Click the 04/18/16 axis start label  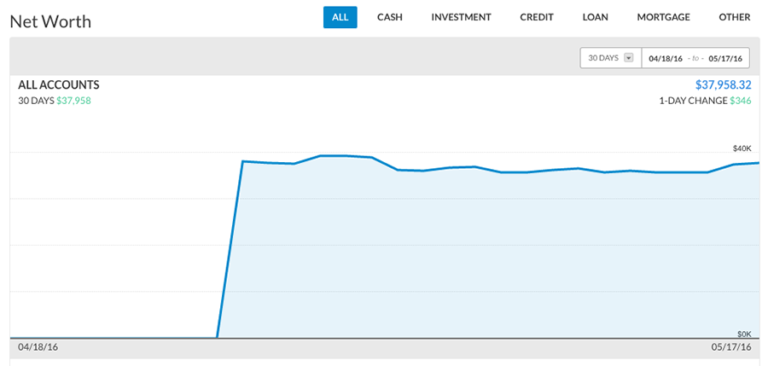tap(38, 346)
